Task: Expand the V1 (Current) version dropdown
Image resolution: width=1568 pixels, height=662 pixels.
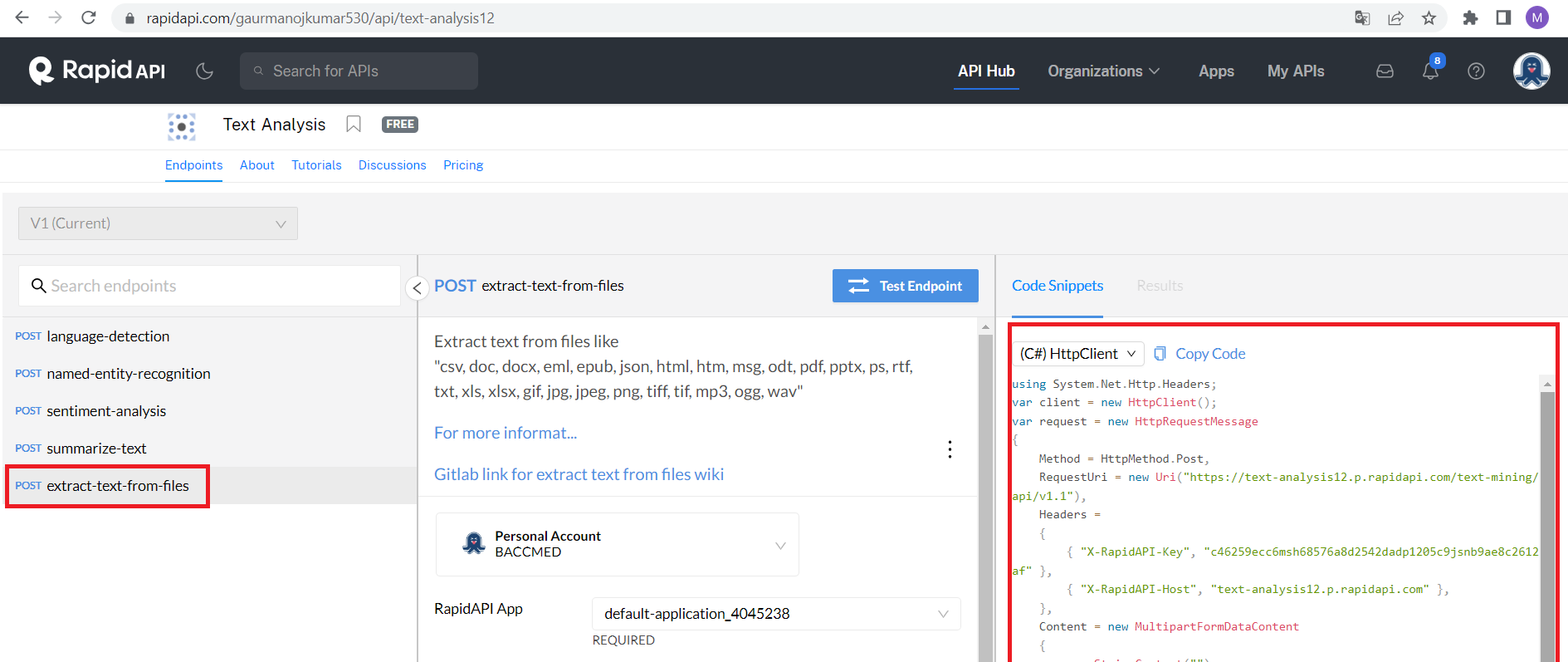Action: (x=158, y=223)
